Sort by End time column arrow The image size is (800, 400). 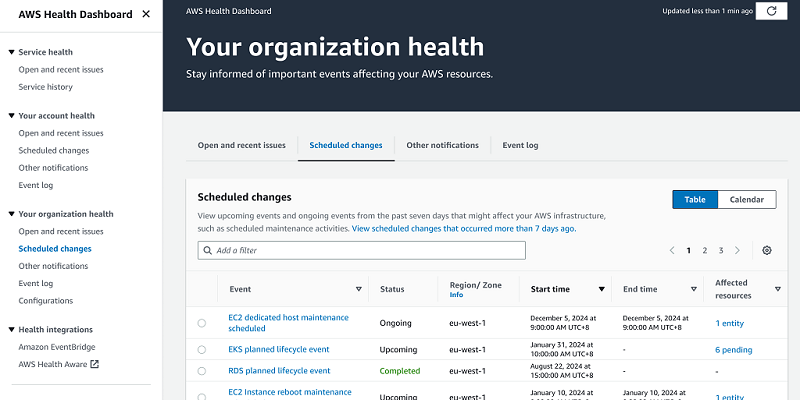693,289
